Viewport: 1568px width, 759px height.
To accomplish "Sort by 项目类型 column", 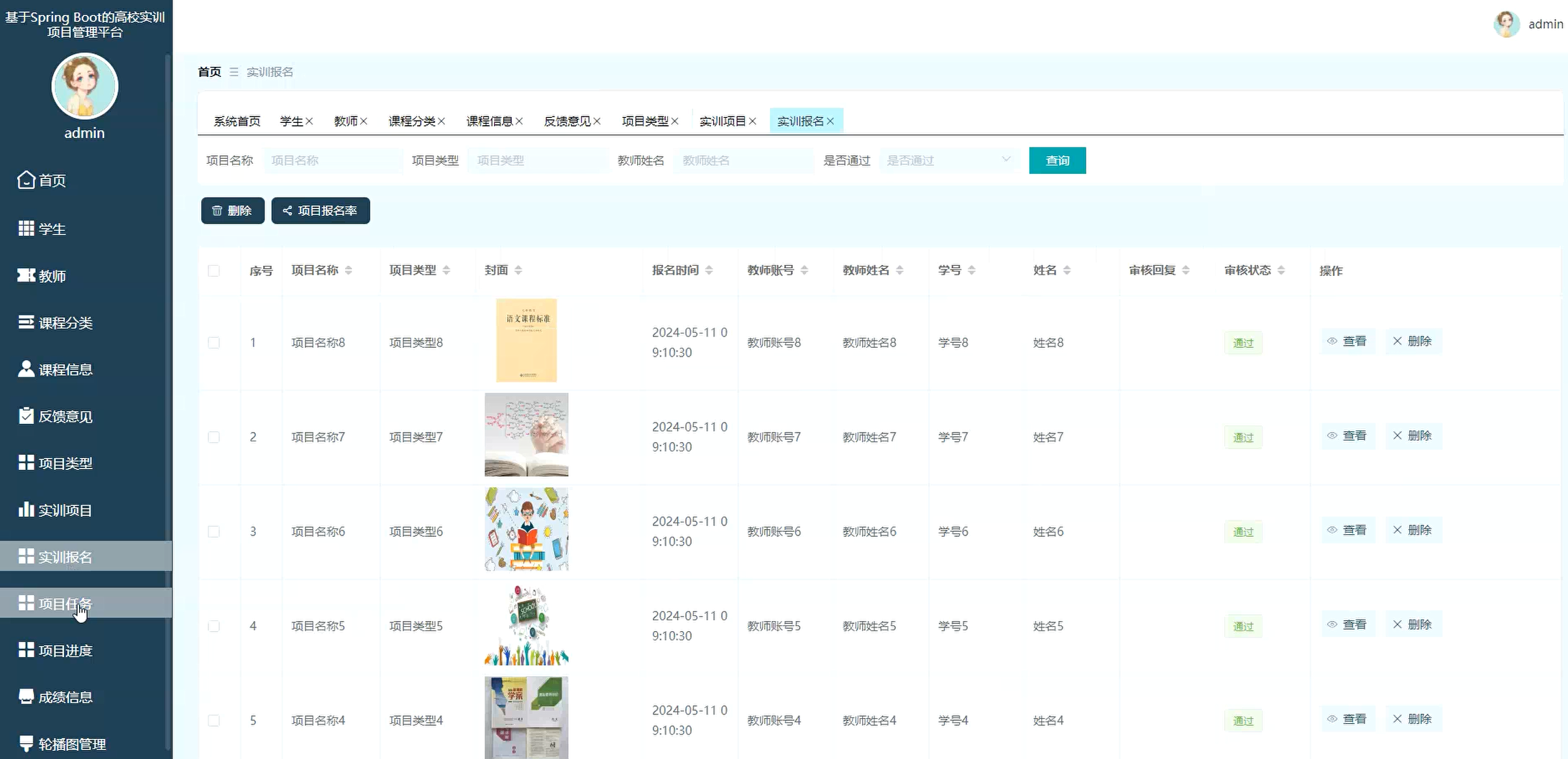I will coord(446,270).
